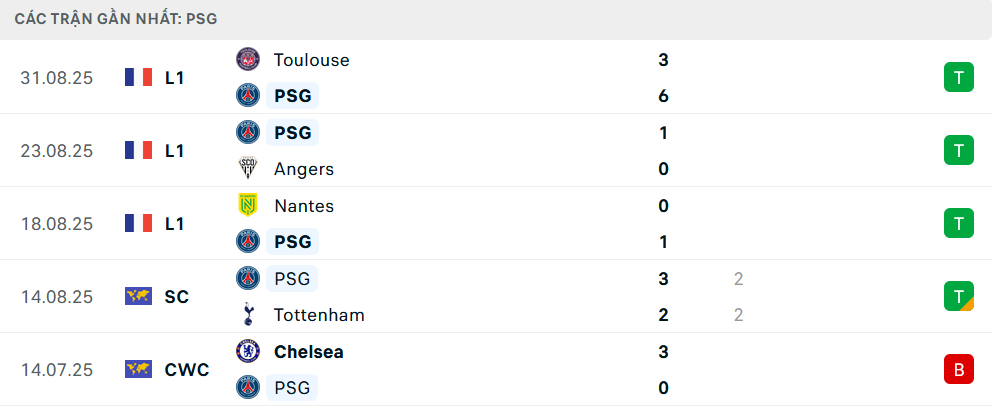The width and height of the screenshot is (992, 406).
Task: Click France flag beside 31.08.25 match
Action: [138, 78]
